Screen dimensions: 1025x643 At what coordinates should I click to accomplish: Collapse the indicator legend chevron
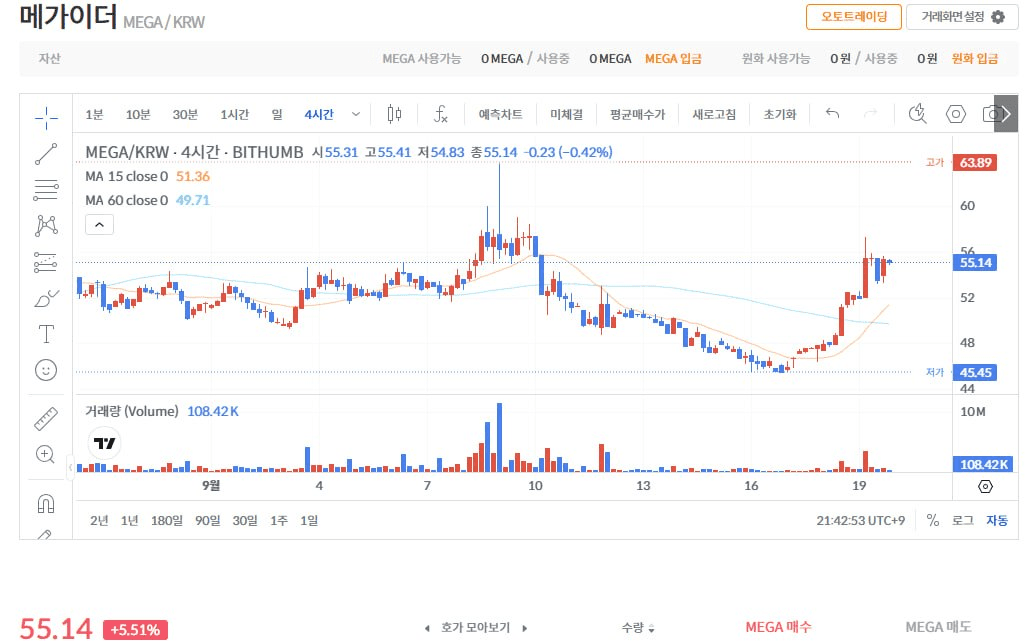[99, 225]
